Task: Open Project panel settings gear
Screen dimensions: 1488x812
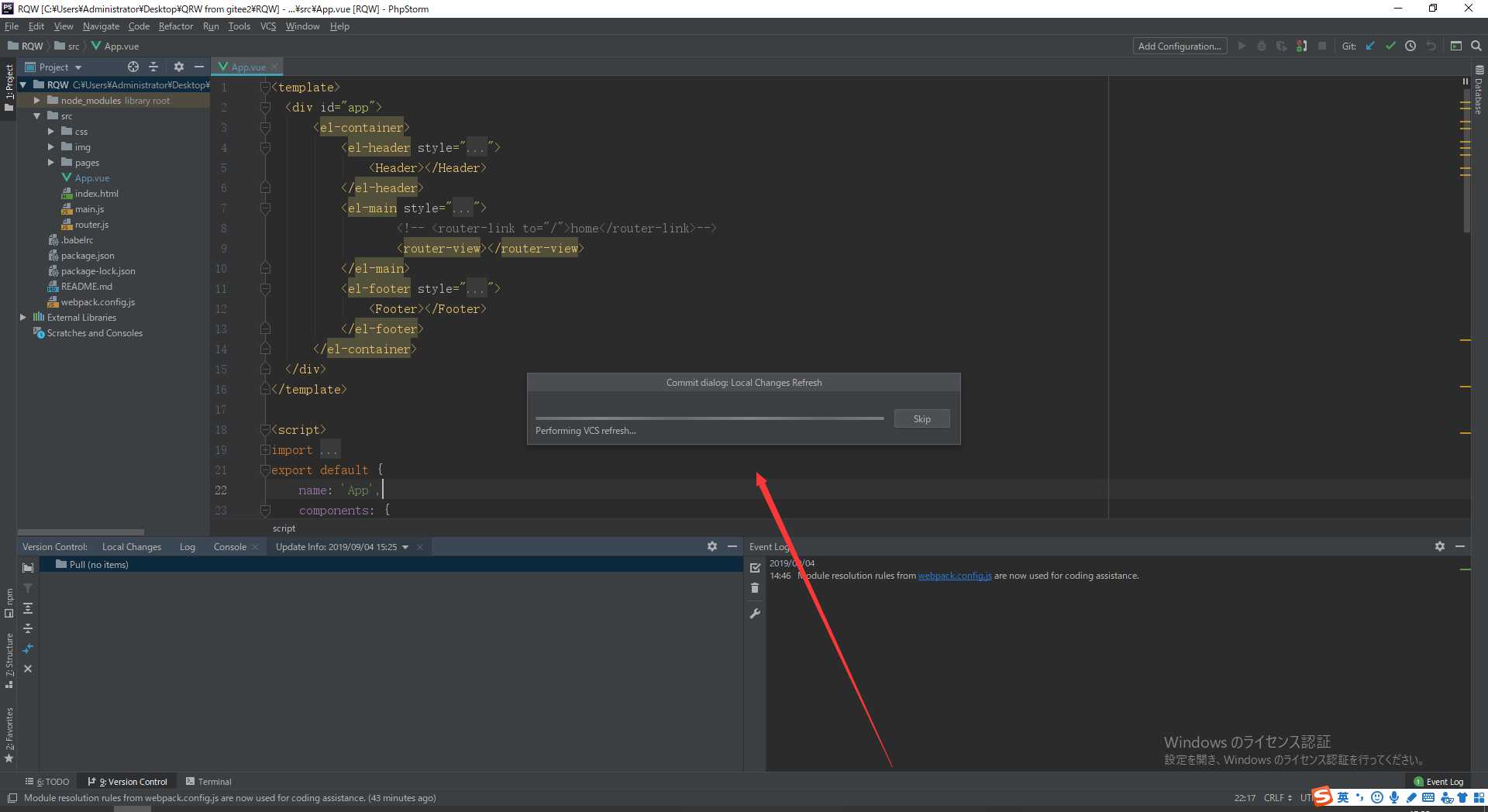Action: tap(179, 67)
